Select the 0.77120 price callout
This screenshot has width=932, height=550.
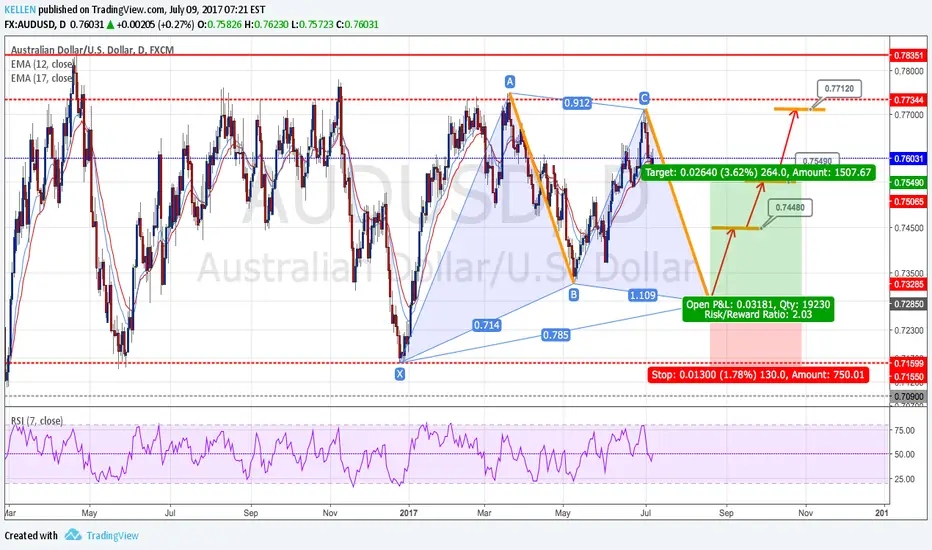(x=839, y=89)
